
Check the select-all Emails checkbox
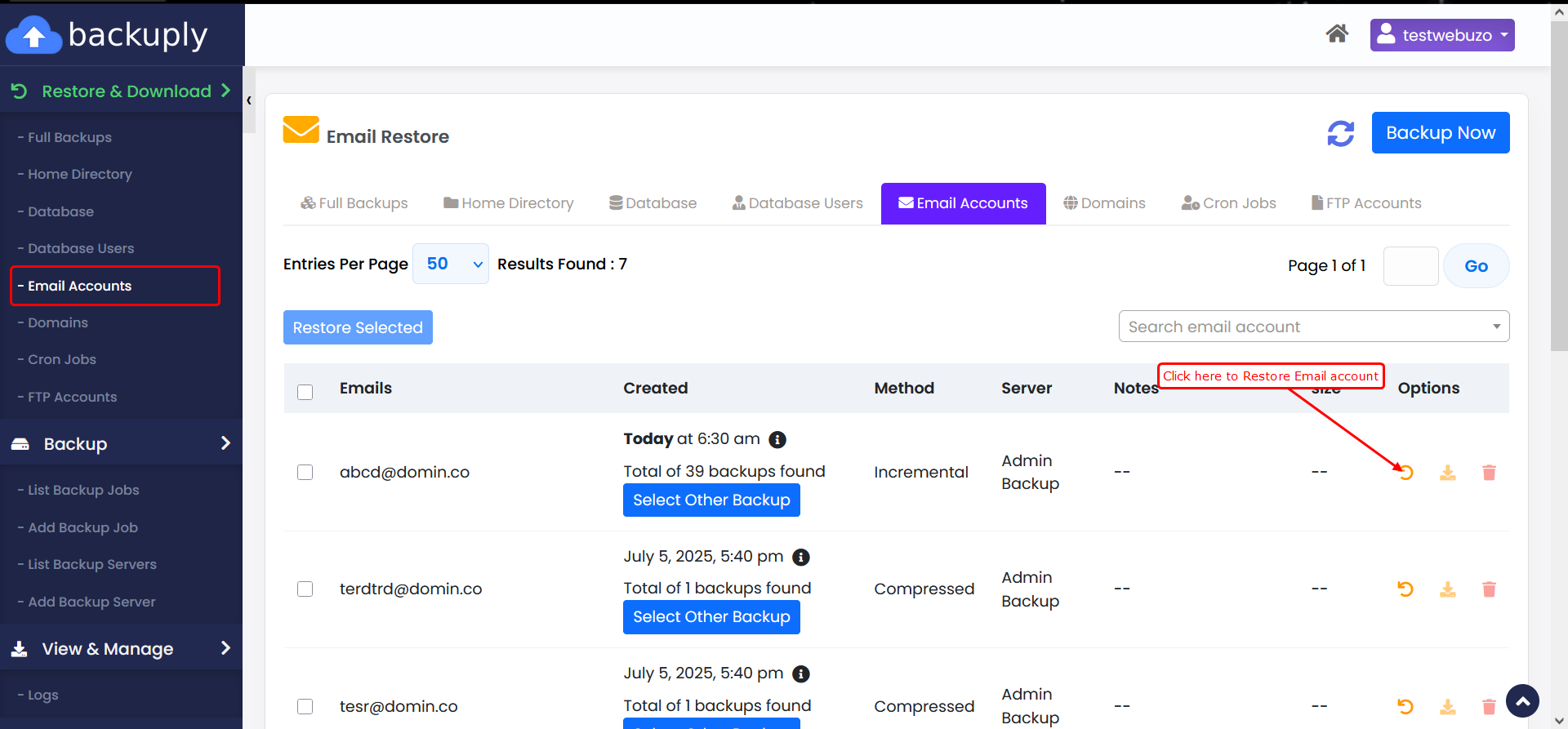coord(305,392)
